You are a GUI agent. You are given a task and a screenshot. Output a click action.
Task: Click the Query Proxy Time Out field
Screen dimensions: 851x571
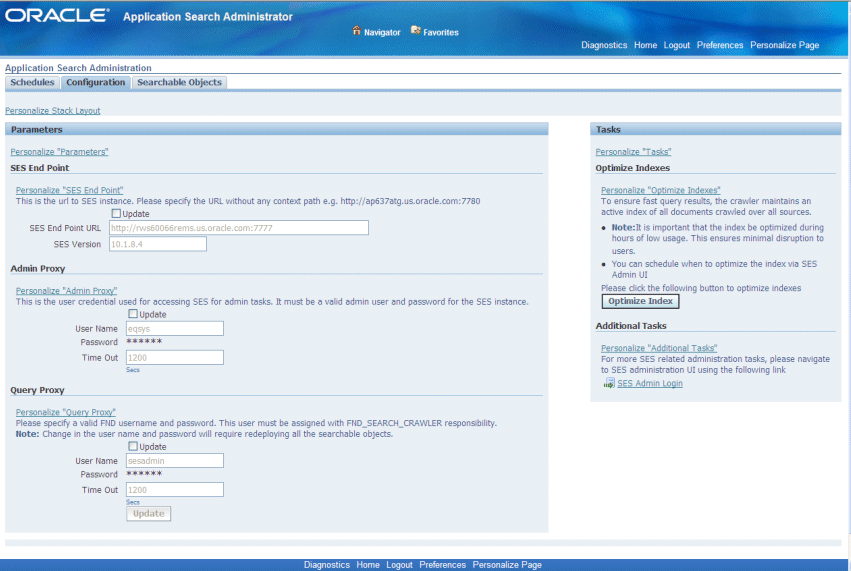175,490
